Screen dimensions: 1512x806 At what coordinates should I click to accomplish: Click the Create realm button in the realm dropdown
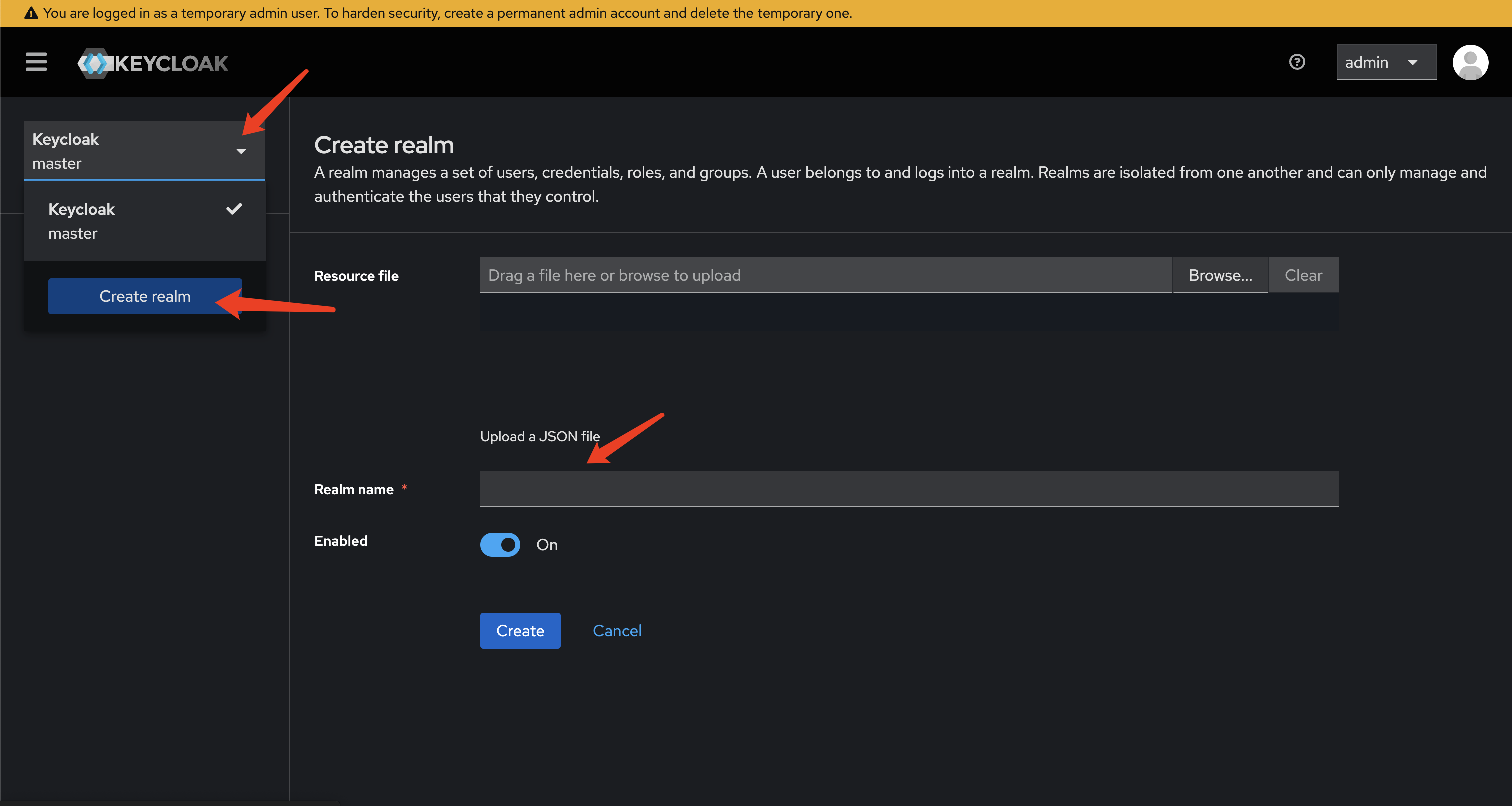pos(145,297)
